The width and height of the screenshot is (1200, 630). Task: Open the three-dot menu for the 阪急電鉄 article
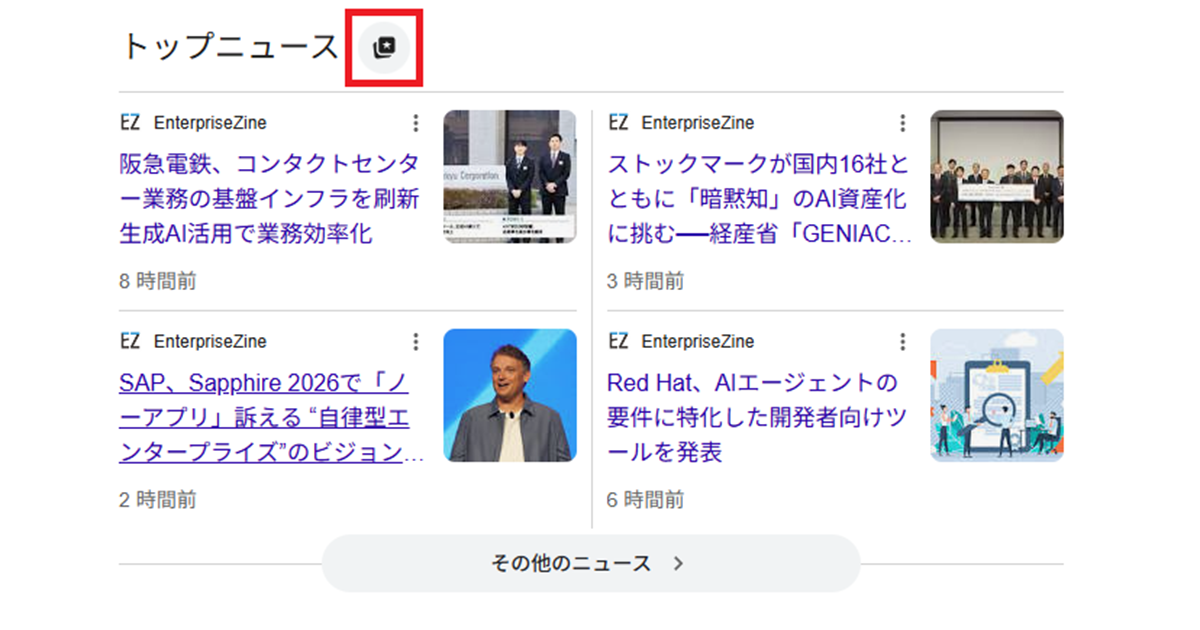point(416,123)
